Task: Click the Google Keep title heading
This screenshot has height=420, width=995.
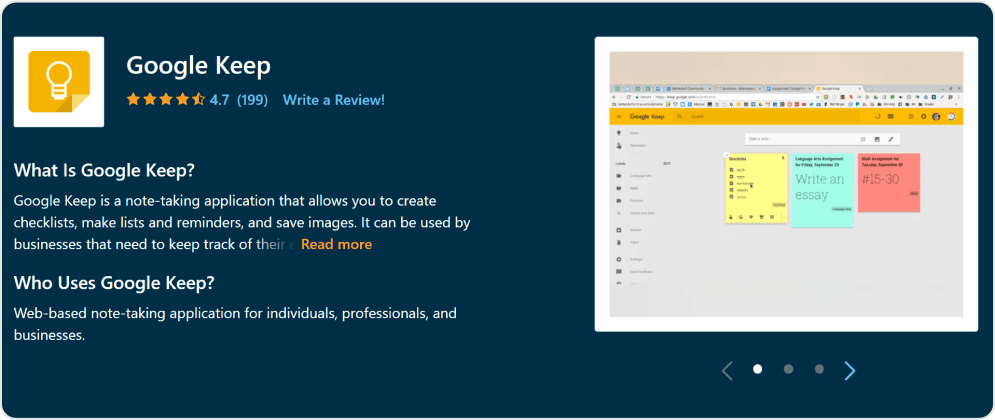Action: click(199, 65)
